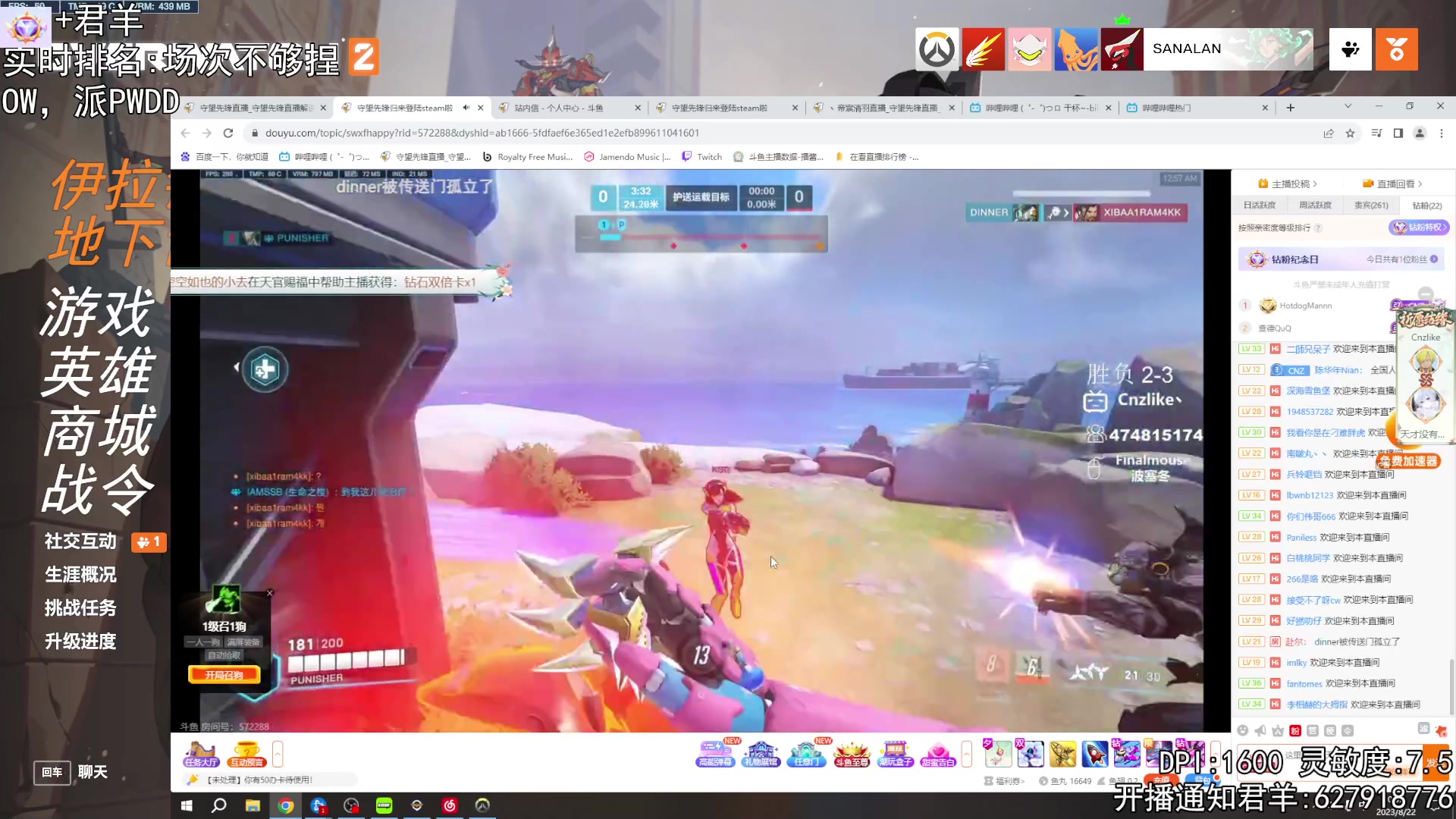1456x819 pixels.
Task: Click 开局召狗 button on overlay
Action: coord(224,675)
